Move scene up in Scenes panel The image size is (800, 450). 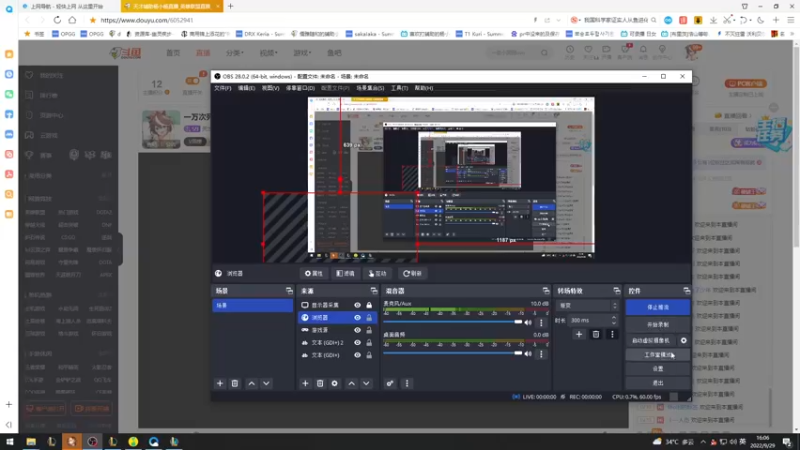point(252,383)
